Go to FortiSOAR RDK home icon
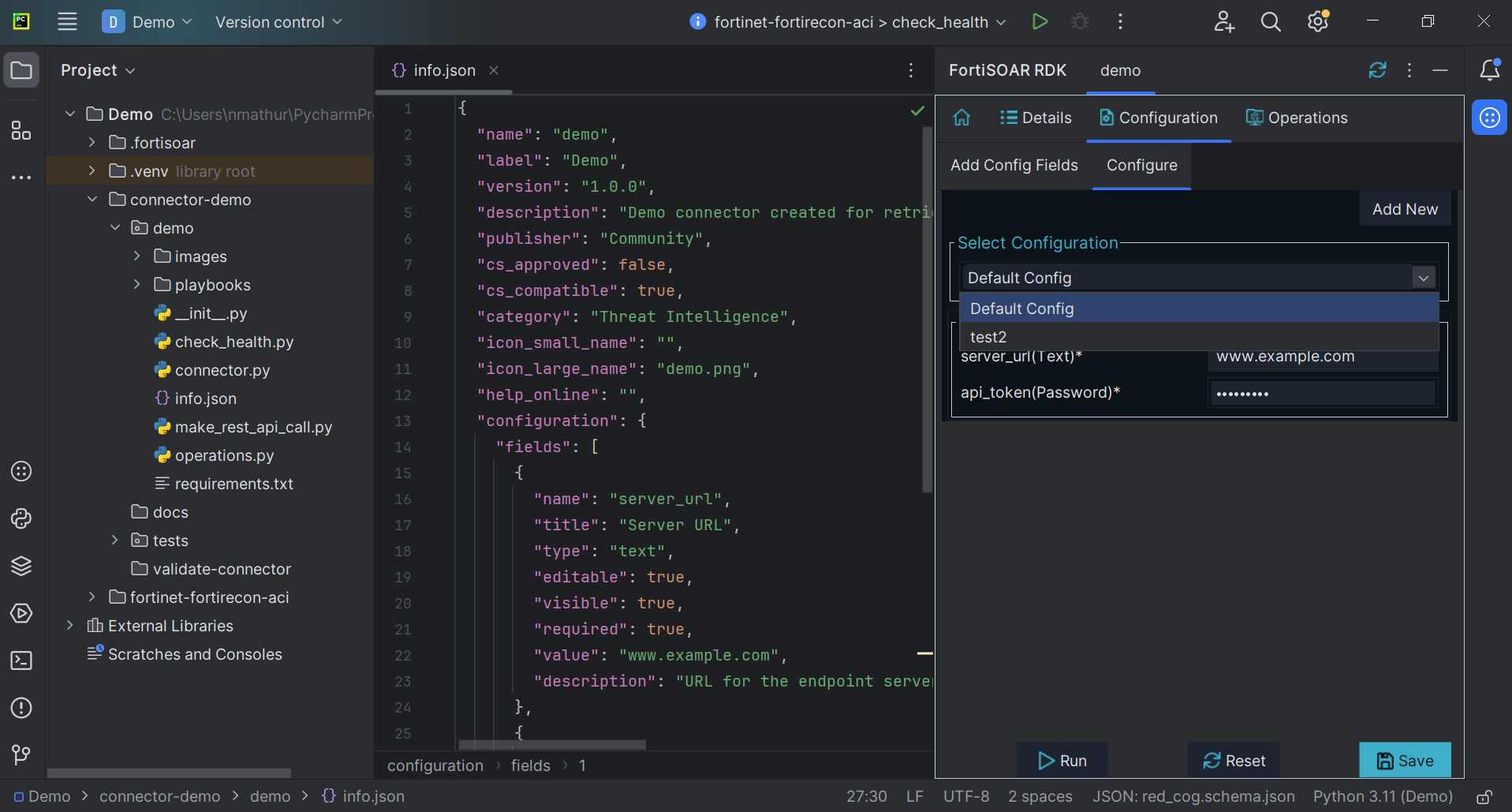Image resolution: width=1512 pixels, height=812 pixels. click(x=961, y=118)
